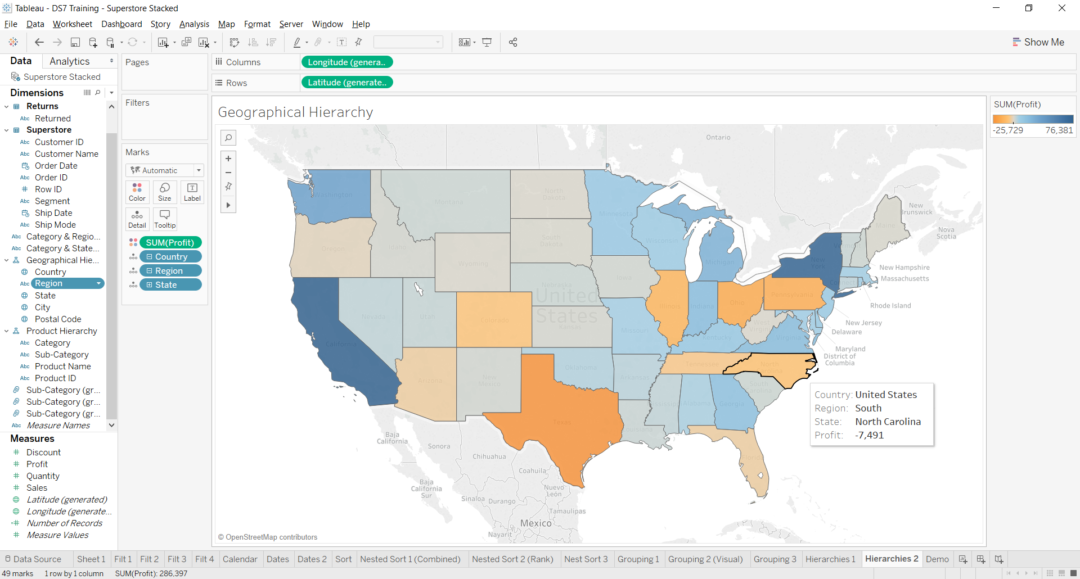Click the Presentation Mode icon

pyautogui.click(x=487, y=42)
